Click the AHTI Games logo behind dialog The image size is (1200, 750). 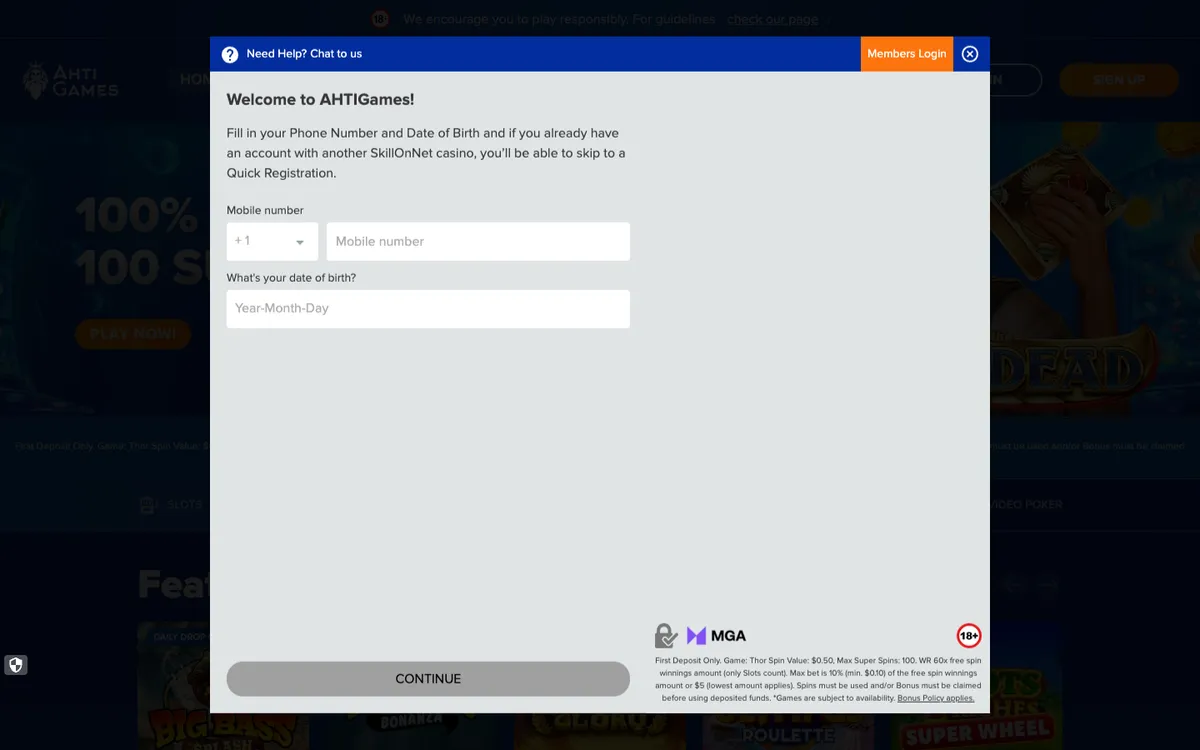[70, 80]
